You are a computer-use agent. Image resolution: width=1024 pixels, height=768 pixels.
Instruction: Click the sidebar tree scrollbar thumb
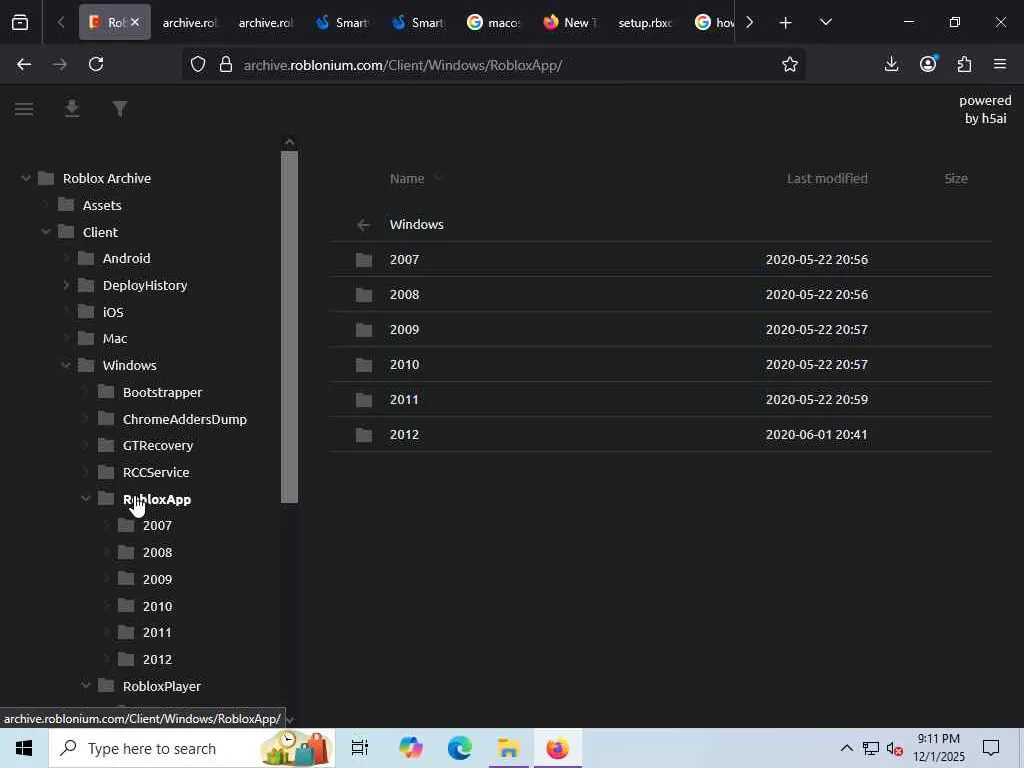point(289,327)
